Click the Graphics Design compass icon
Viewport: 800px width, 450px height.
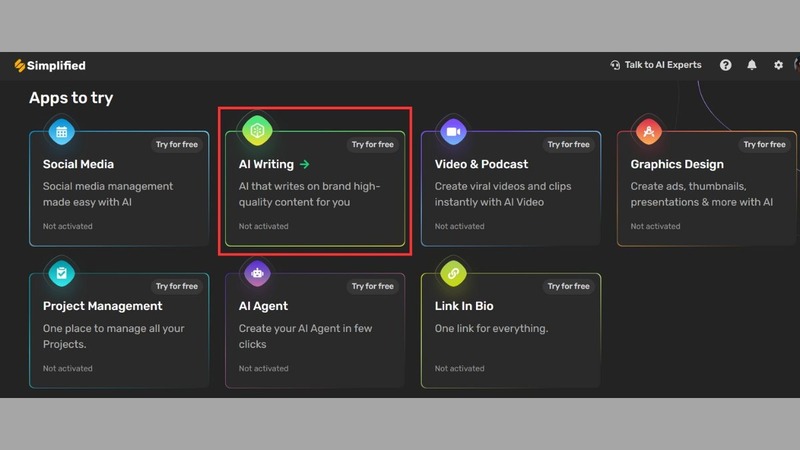coord(649,132)
